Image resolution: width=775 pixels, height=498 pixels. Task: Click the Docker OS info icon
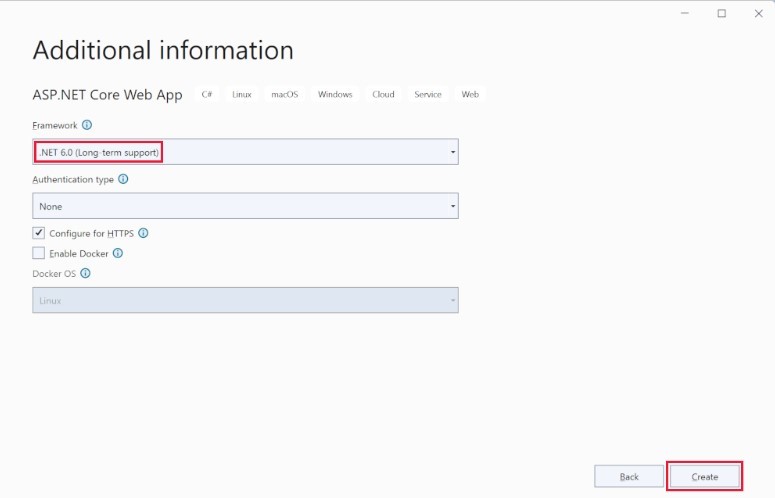pos(86,273)
